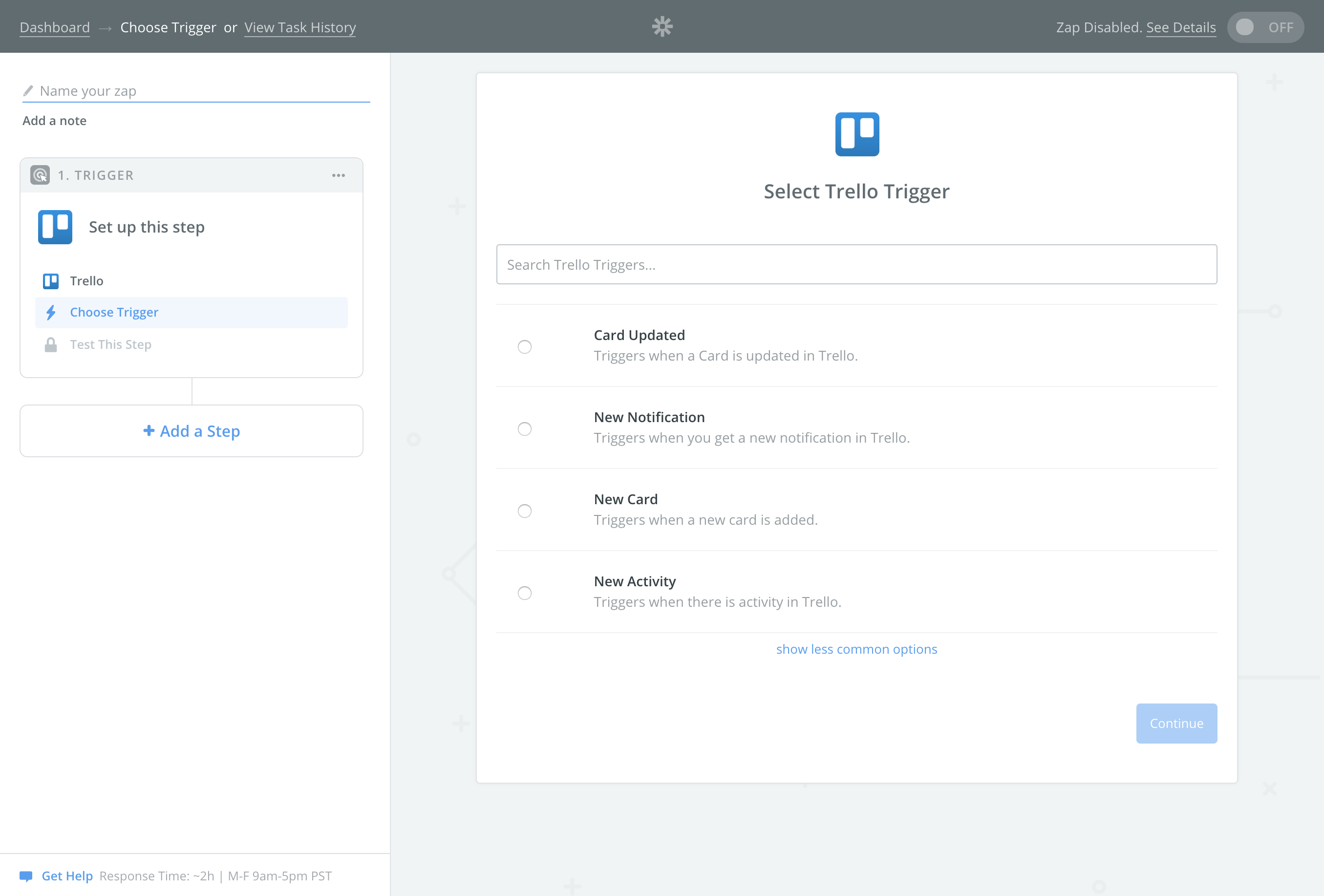
Task: Click the lock icon beside Test This Step
Action: (51, 345)
